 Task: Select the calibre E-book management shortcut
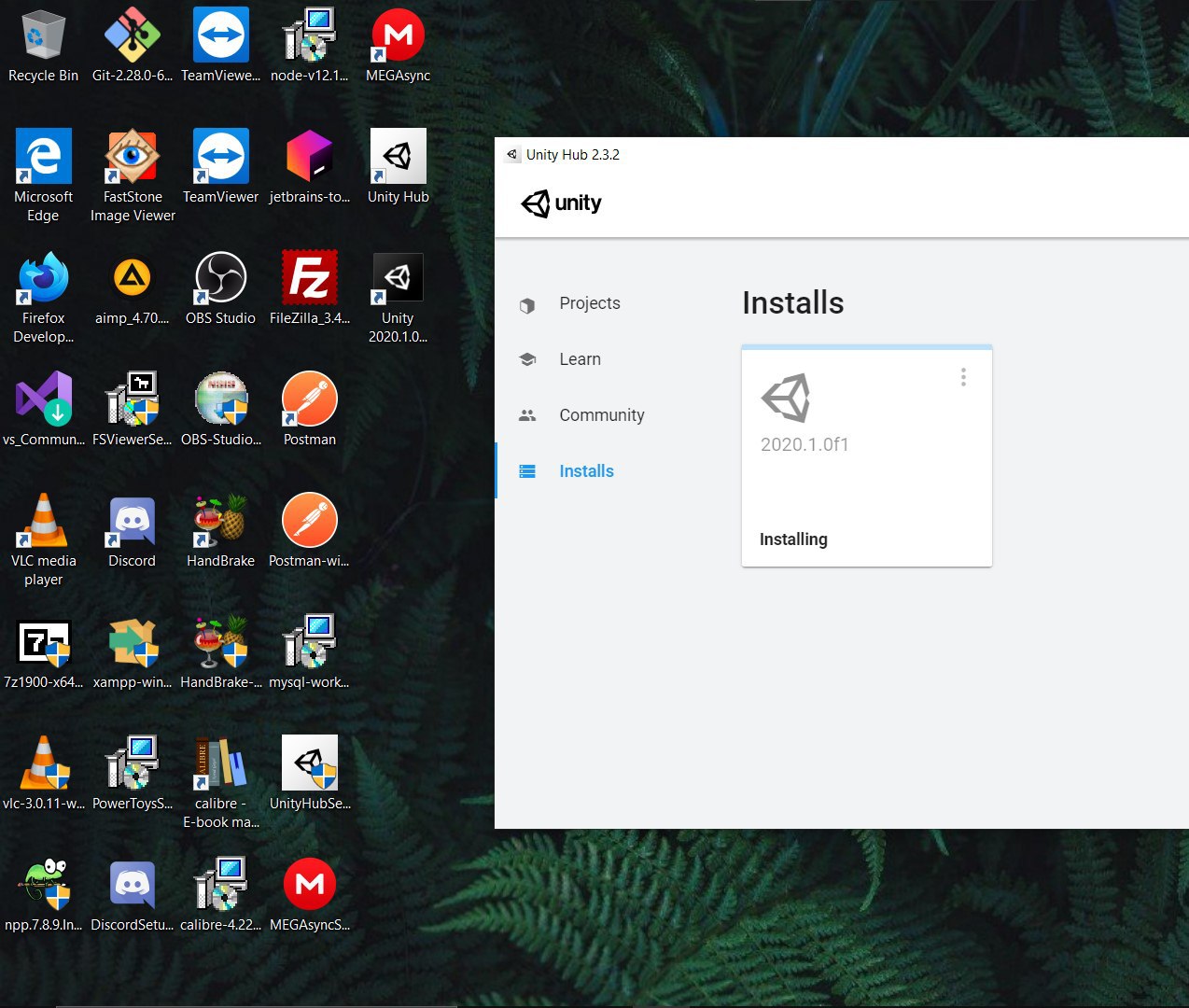click(221, 781)
